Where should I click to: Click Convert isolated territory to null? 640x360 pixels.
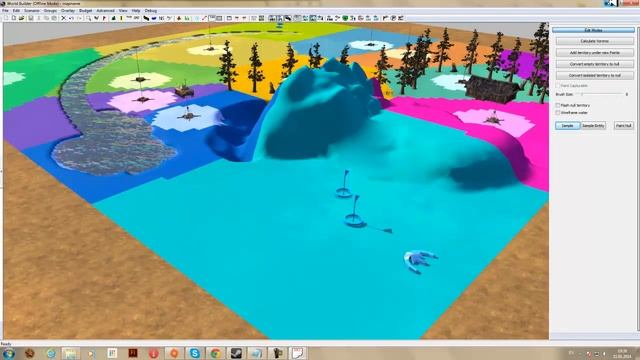pos(594,76)
